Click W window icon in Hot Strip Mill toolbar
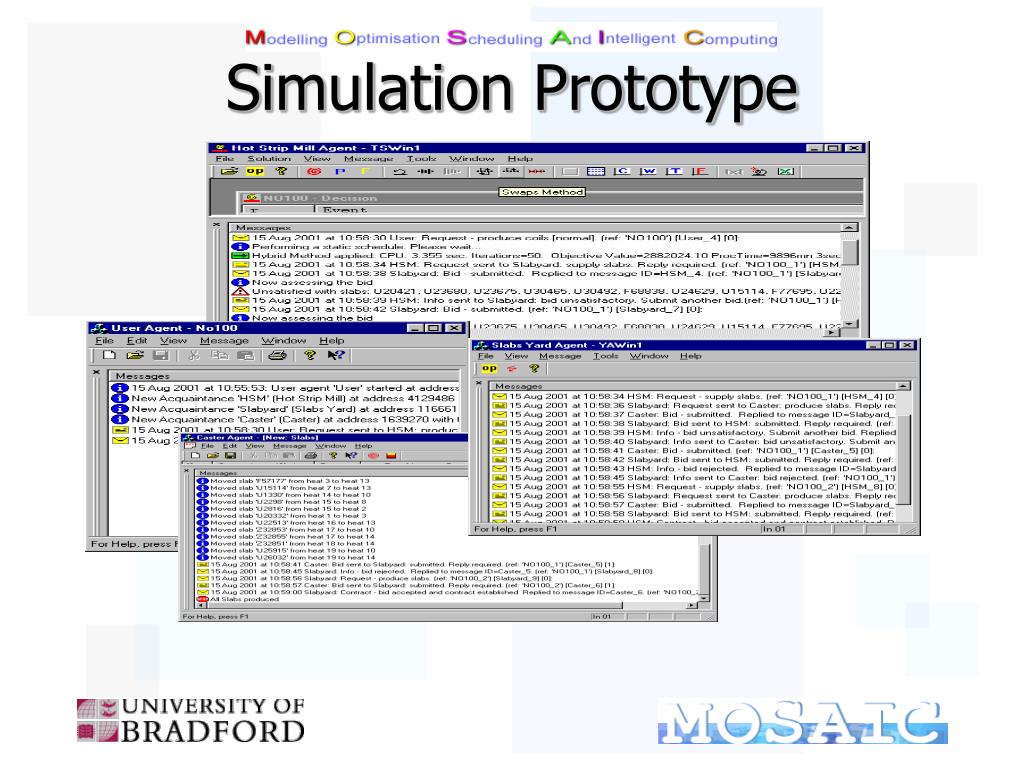1024x768 pixels. (x=648, y=171)
